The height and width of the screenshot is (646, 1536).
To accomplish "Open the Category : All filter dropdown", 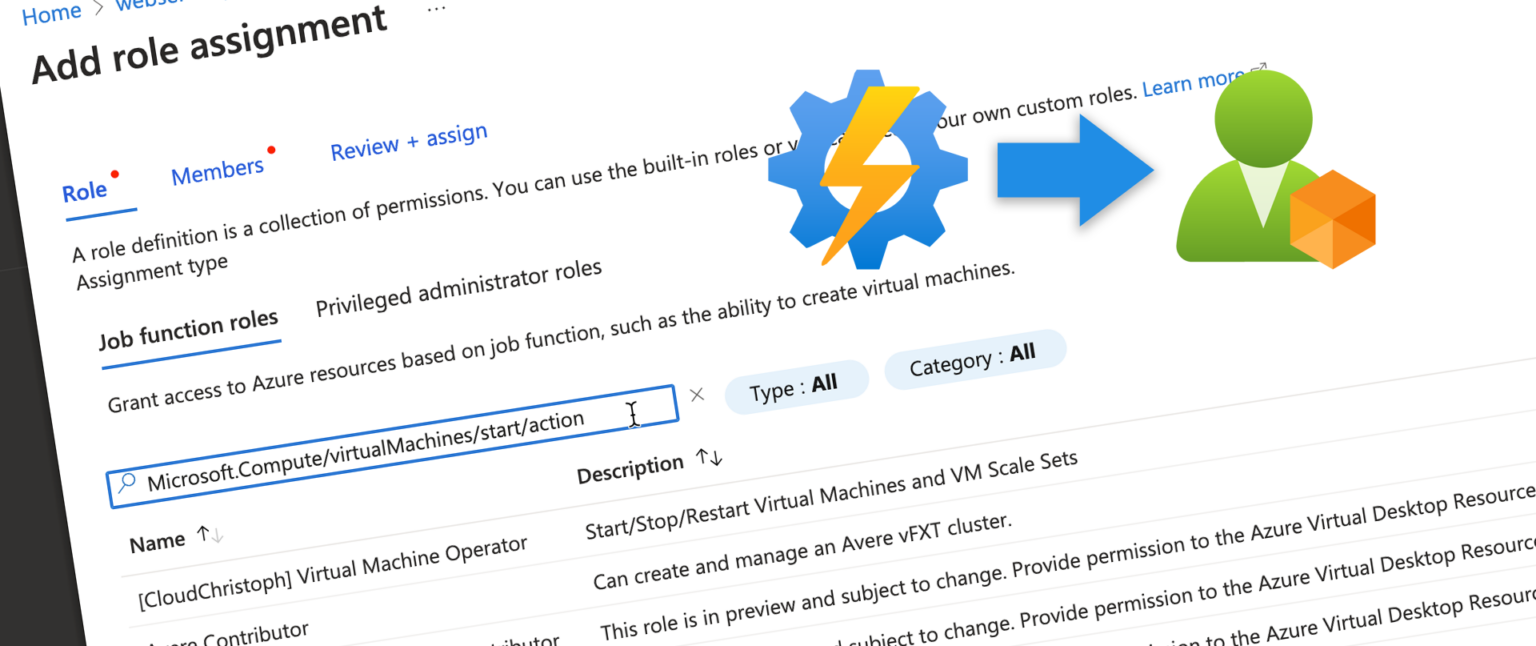I will click(x=974, y=356).
